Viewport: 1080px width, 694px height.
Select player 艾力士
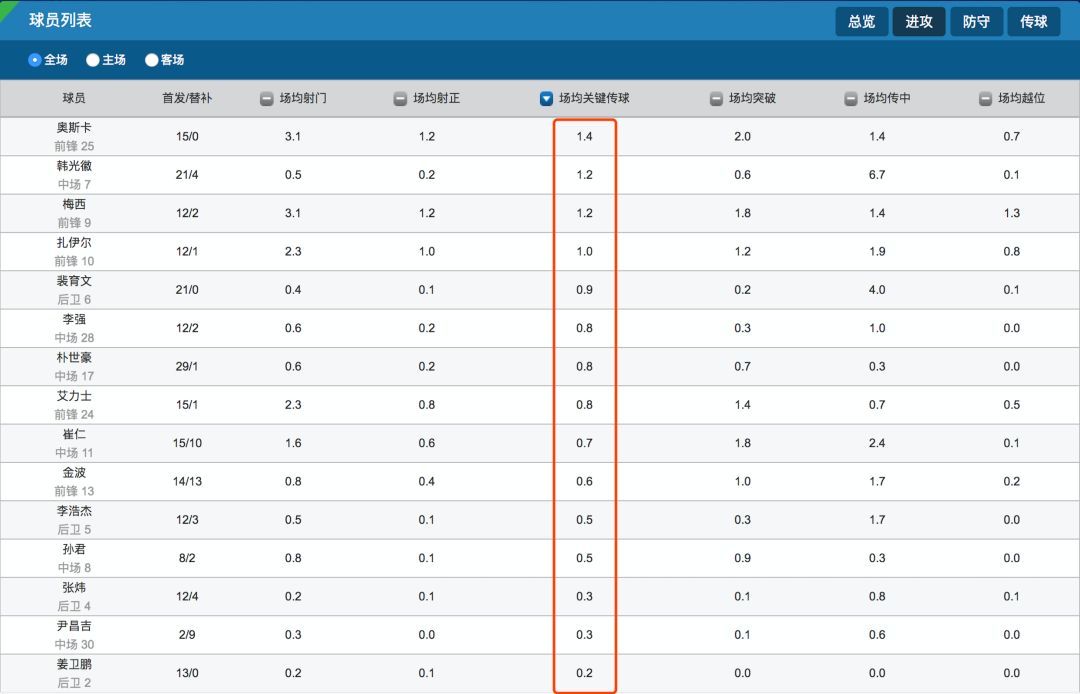click(x=74, y=396)
